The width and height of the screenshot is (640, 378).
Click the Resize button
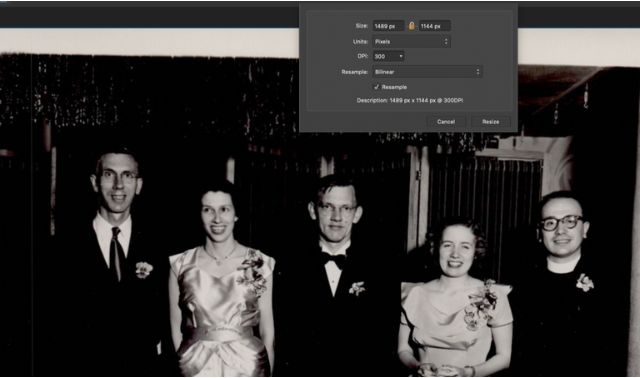point(491,122)
